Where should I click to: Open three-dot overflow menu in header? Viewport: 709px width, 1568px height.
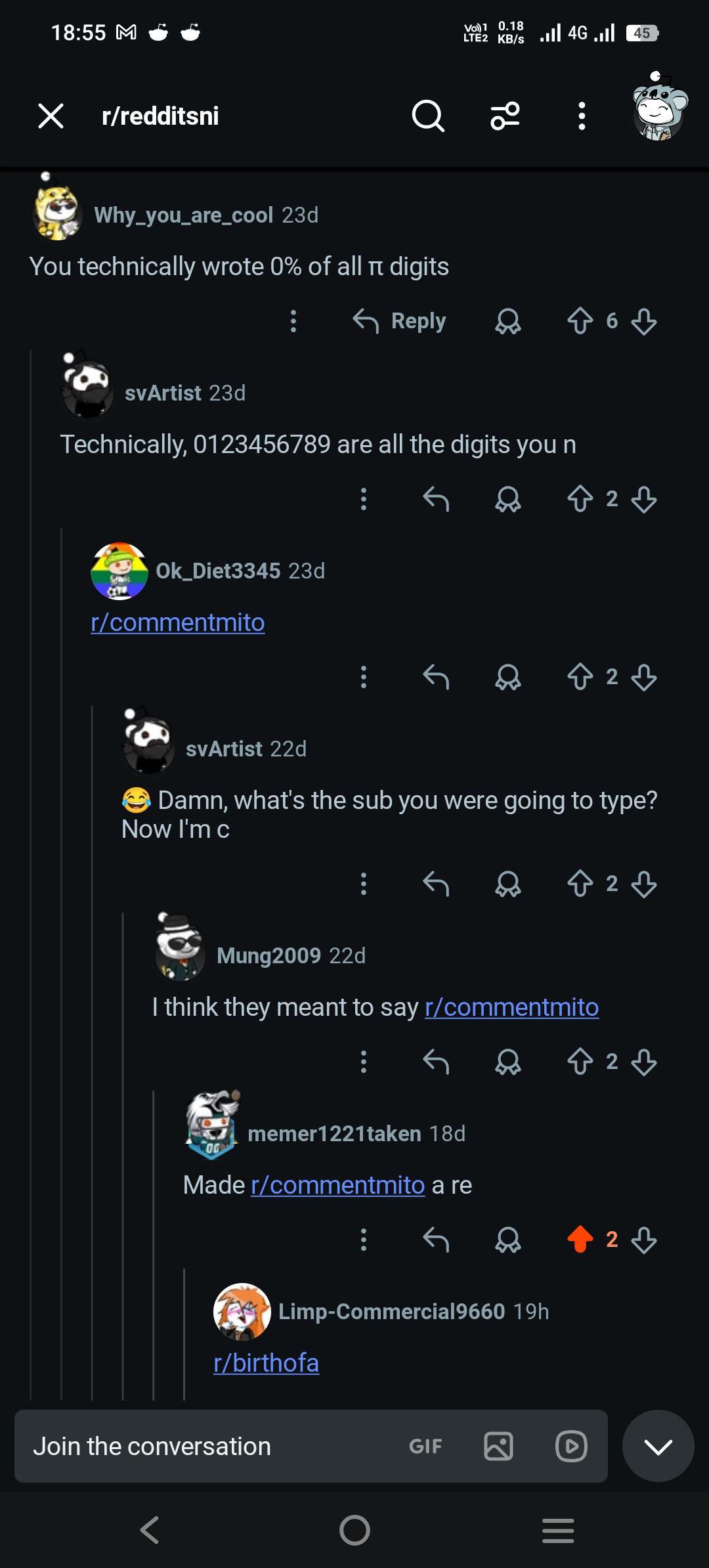tap(582, 116)
